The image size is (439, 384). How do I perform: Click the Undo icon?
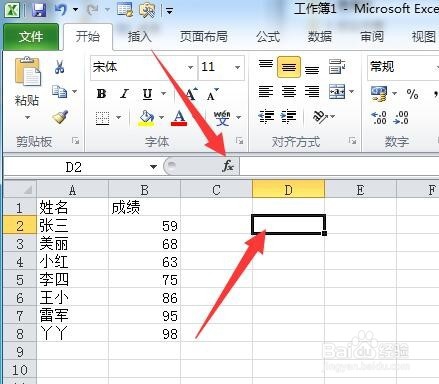point(61,10)
